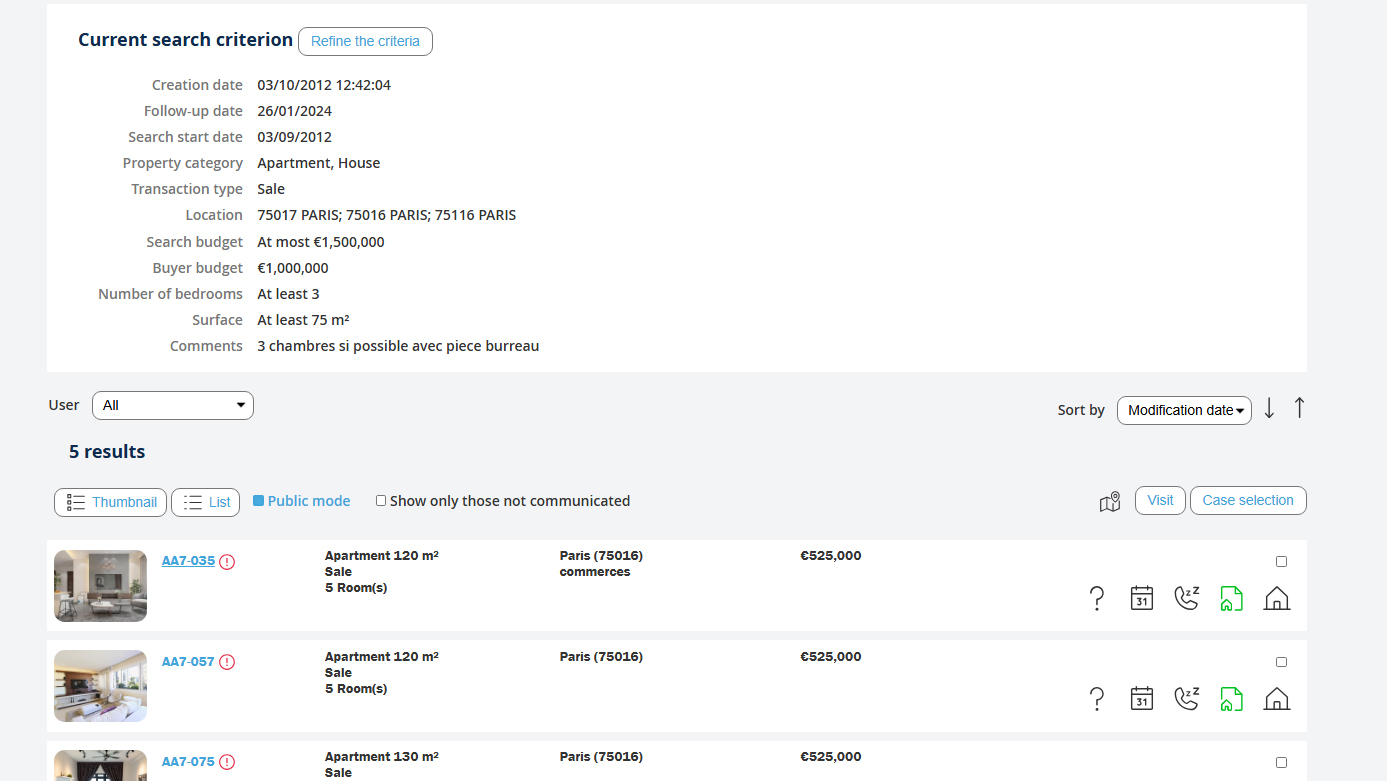
Task: Open the User filter dropdown
Action: coord(173,405)
